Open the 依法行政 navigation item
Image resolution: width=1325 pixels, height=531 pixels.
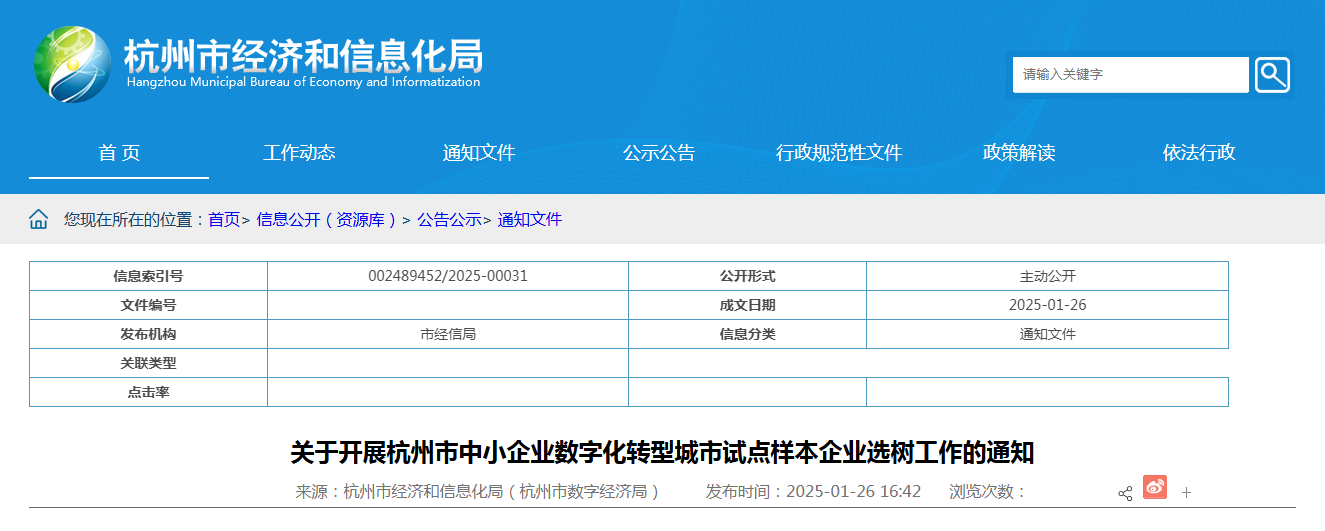tap(1199, 153)
